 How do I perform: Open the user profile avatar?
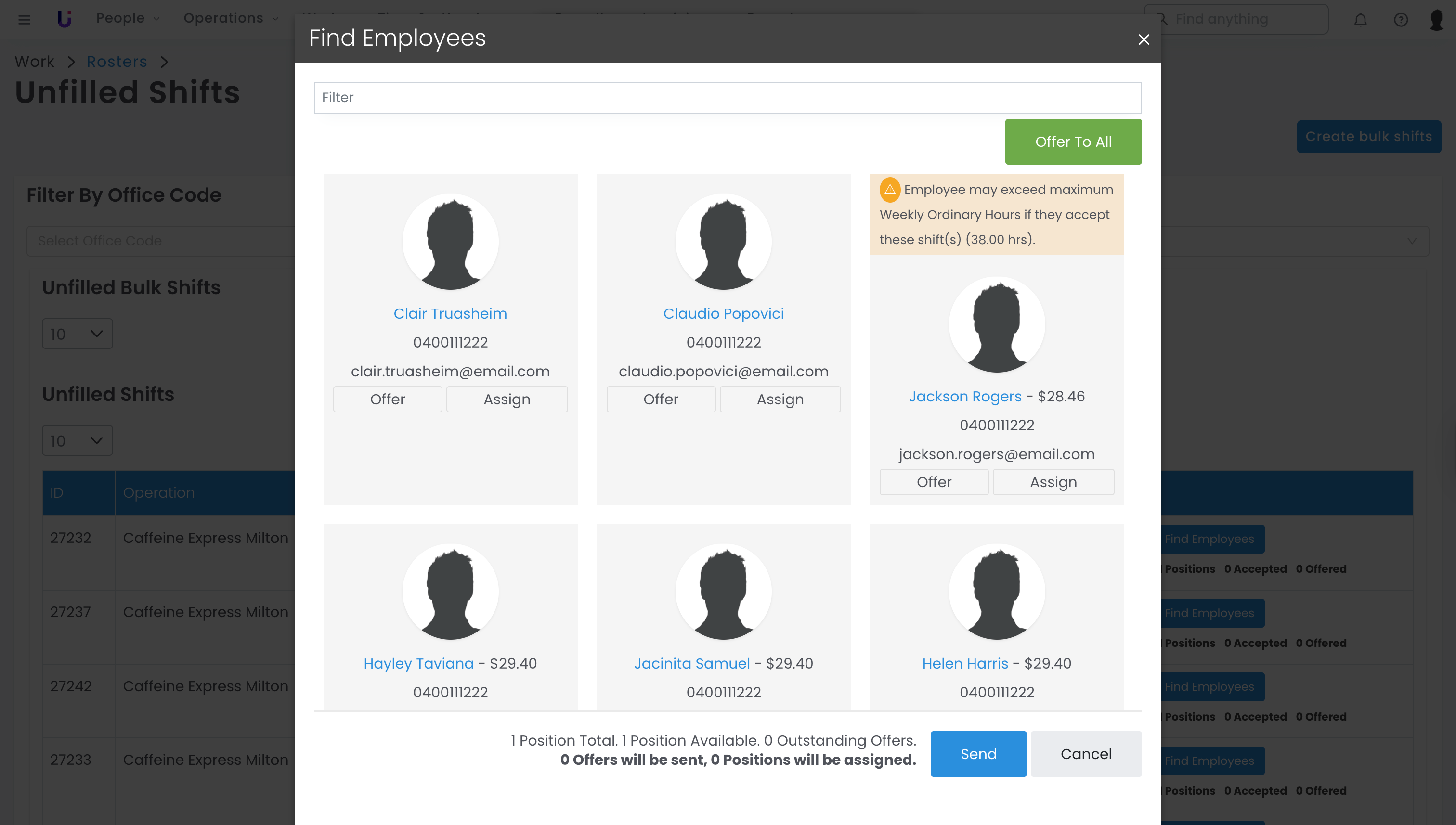pos(1437,20)
